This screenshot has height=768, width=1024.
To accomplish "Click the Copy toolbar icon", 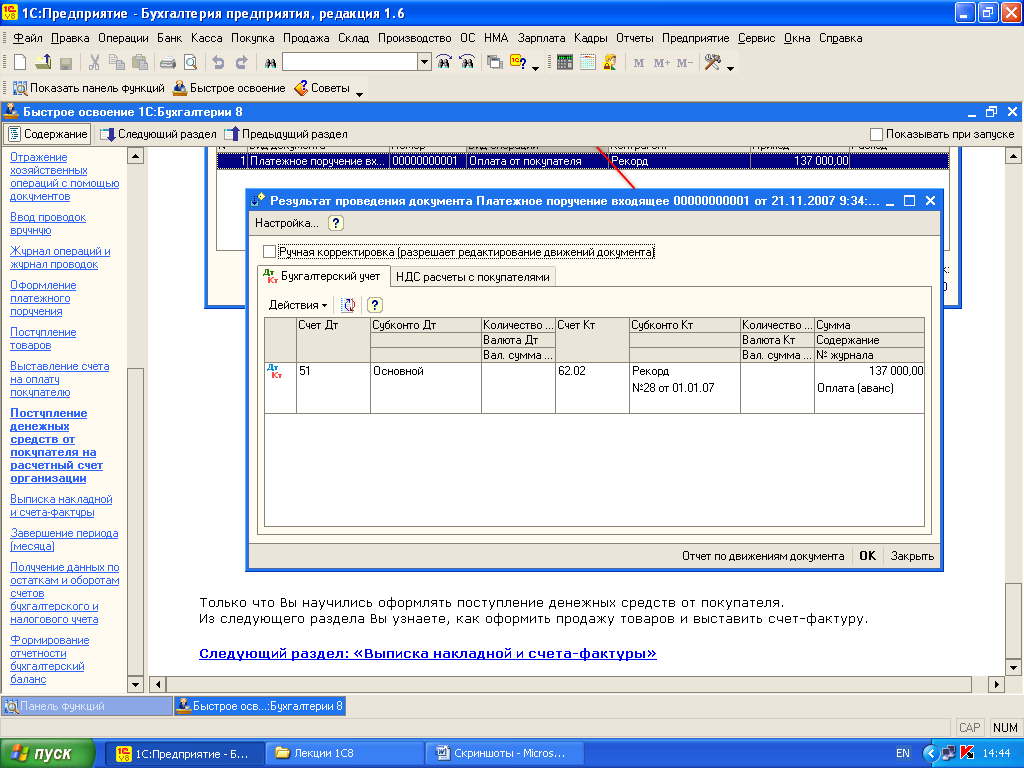I will click(117, 62).
